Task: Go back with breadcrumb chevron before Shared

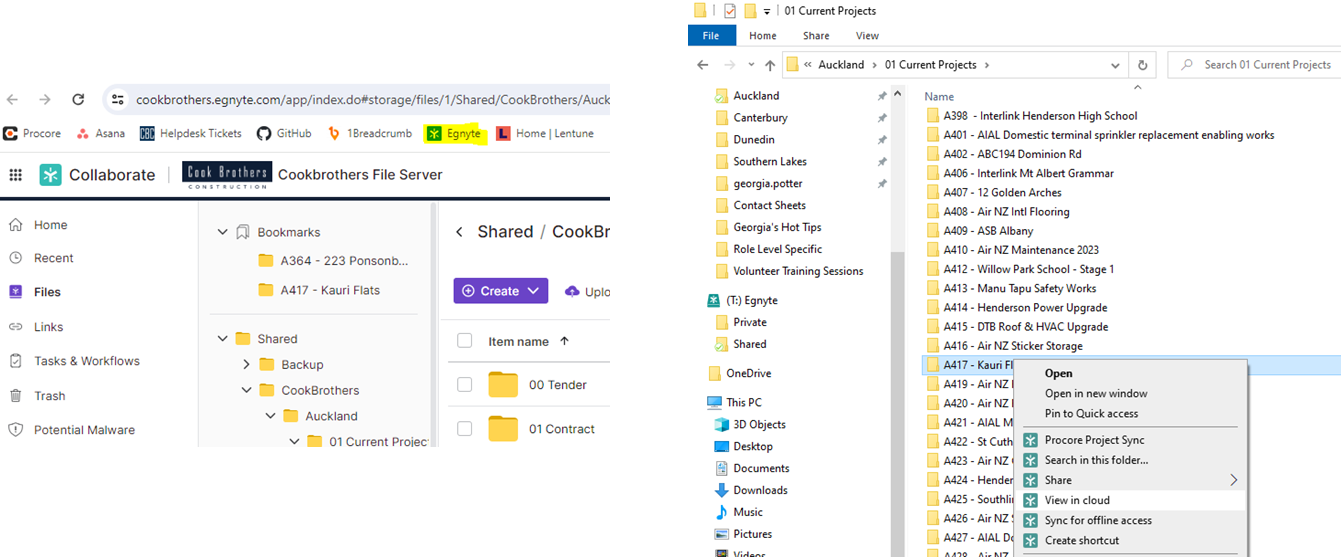Action: [x=459, y=232]
